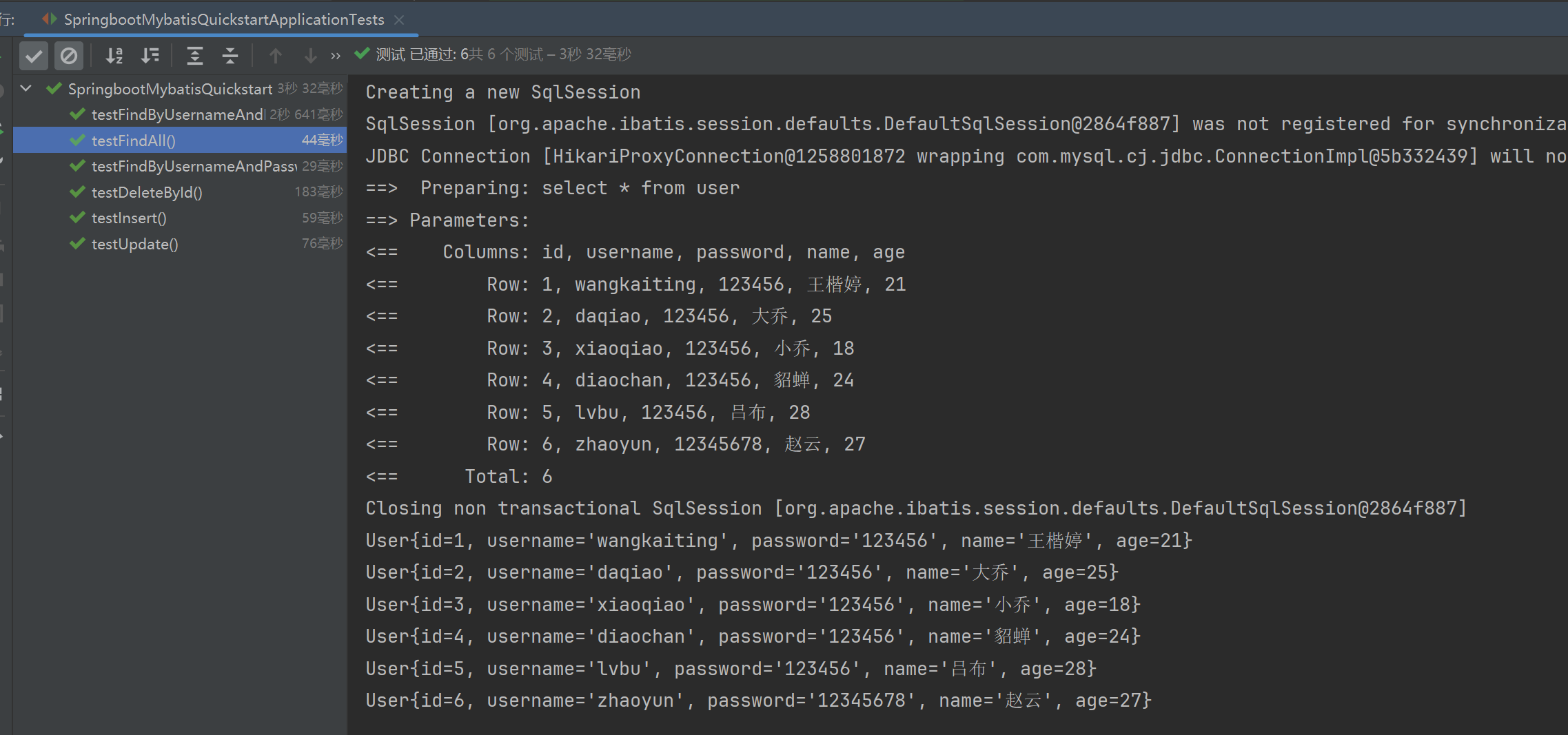1568x735 pixels.
Task: Close the SpringbootMybatisQuickstartApplicationTests tab
Action: tap(399, 20)
